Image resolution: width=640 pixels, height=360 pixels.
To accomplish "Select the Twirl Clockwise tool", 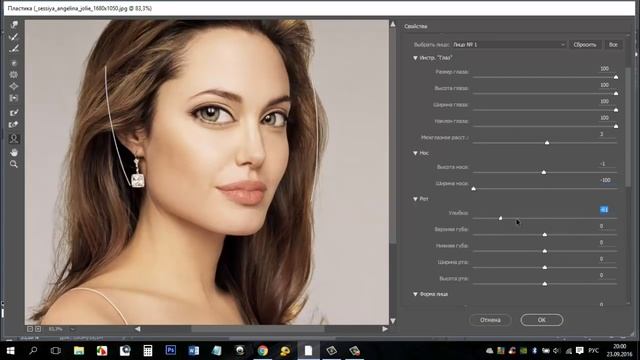I will pos(14,63).
